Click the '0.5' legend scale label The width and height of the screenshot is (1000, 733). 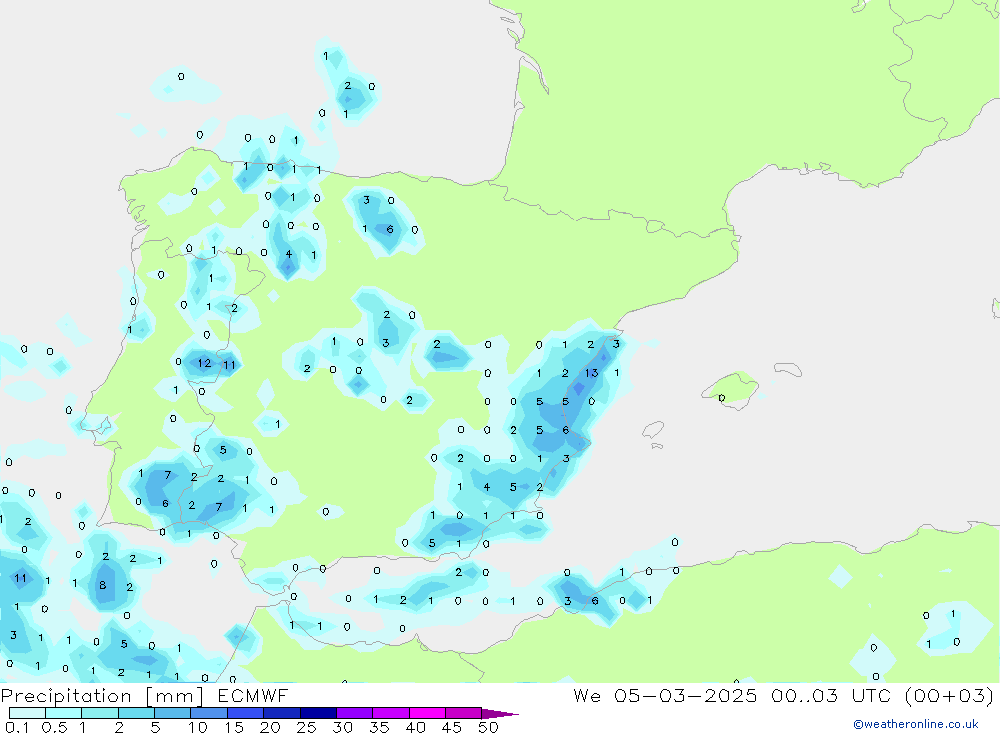pyautogui.click(x=54, y=727)
